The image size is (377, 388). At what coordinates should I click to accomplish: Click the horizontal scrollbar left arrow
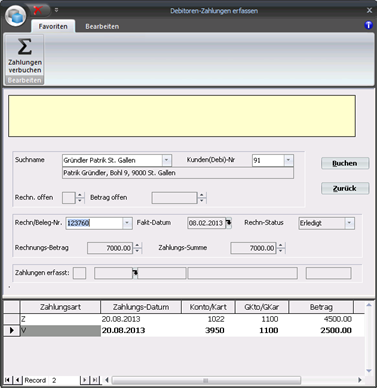click(x=107, y=380)
